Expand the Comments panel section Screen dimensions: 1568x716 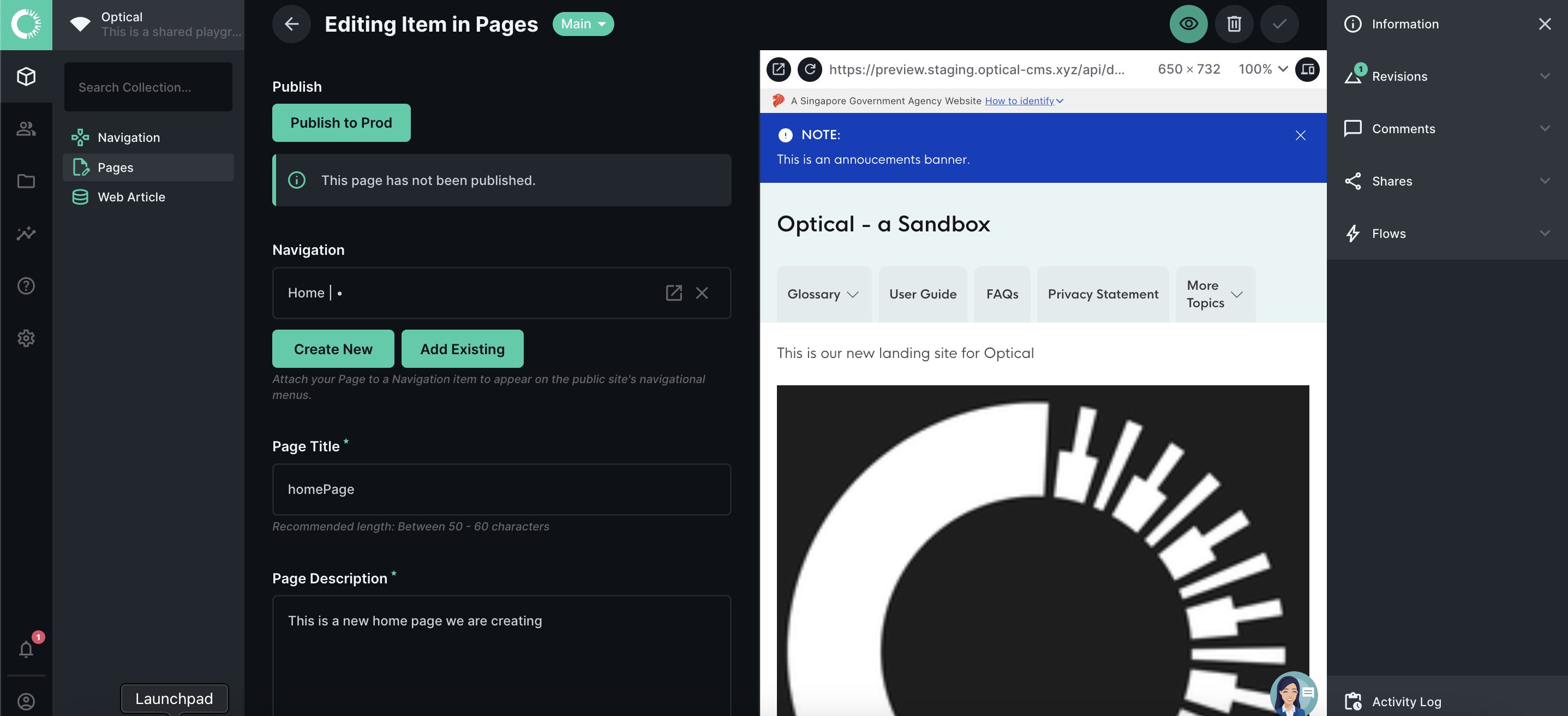pyautogui.click(x=1448, y=128)
